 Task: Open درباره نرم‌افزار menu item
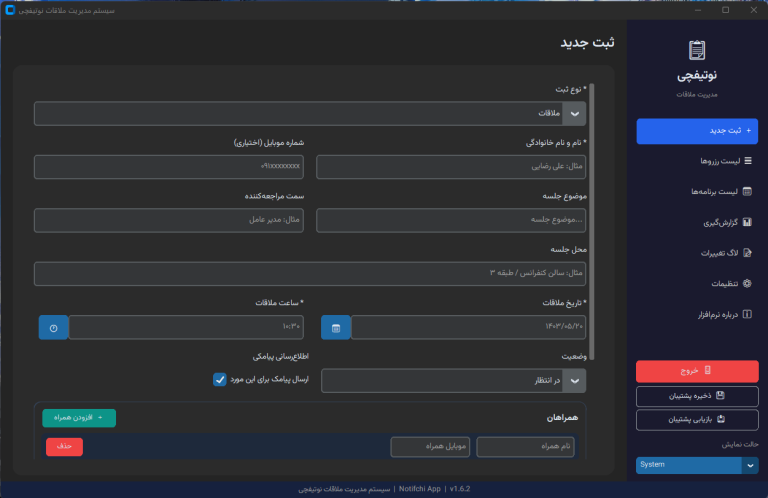pos(697,314)
